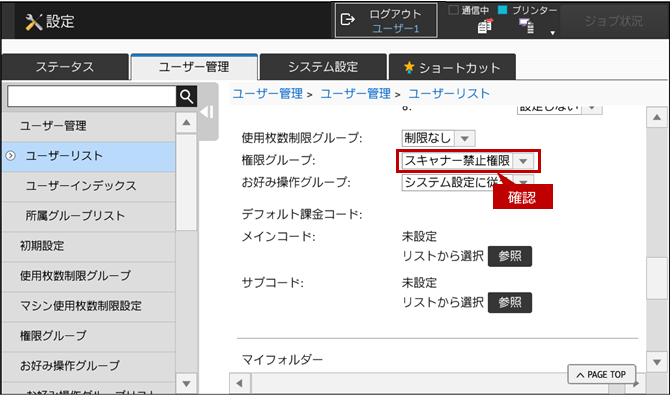
Task: Select 初期設定 in the side menu
Action: 88,246
